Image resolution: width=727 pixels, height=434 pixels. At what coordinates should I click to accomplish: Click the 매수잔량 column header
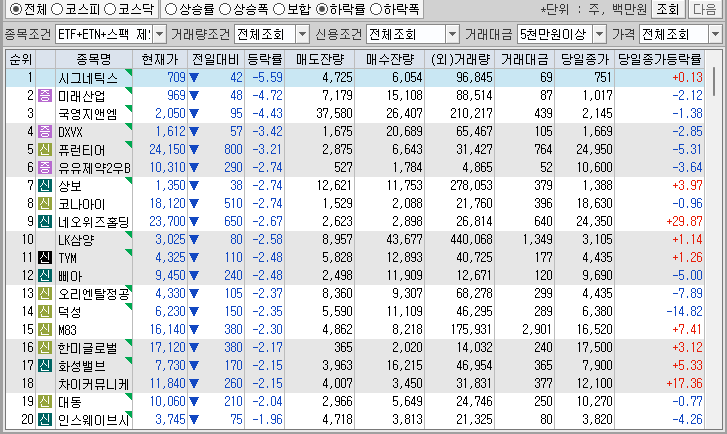pyautogui.click(x=389, y=59)
